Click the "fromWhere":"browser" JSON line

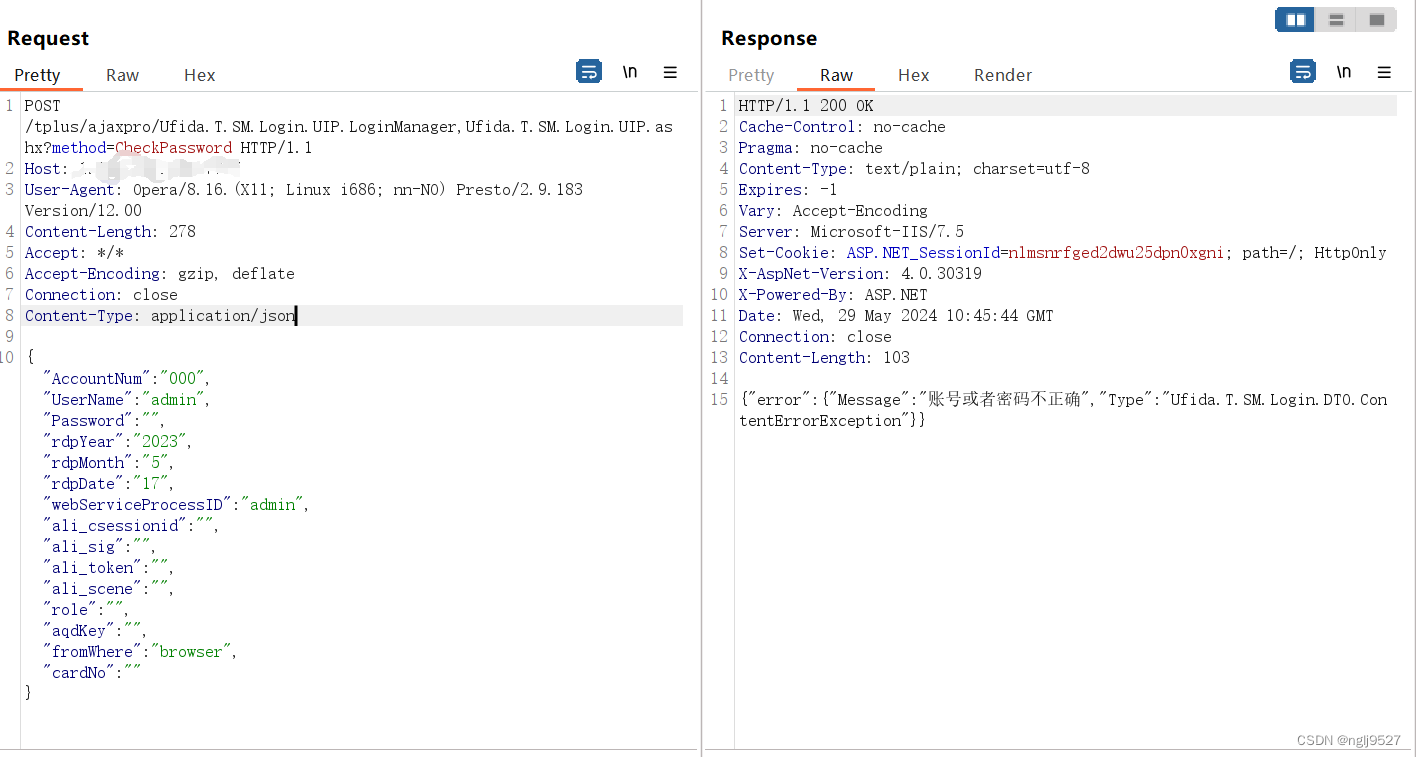[x=139, y=652]
